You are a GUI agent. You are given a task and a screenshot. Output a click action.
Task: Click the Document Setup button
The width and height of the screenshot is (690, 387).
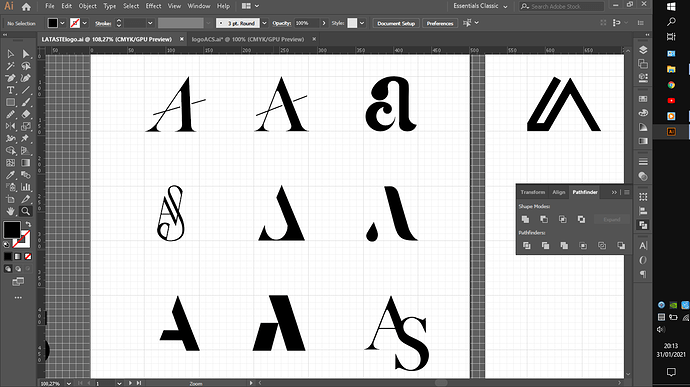[x=396, y=23]
